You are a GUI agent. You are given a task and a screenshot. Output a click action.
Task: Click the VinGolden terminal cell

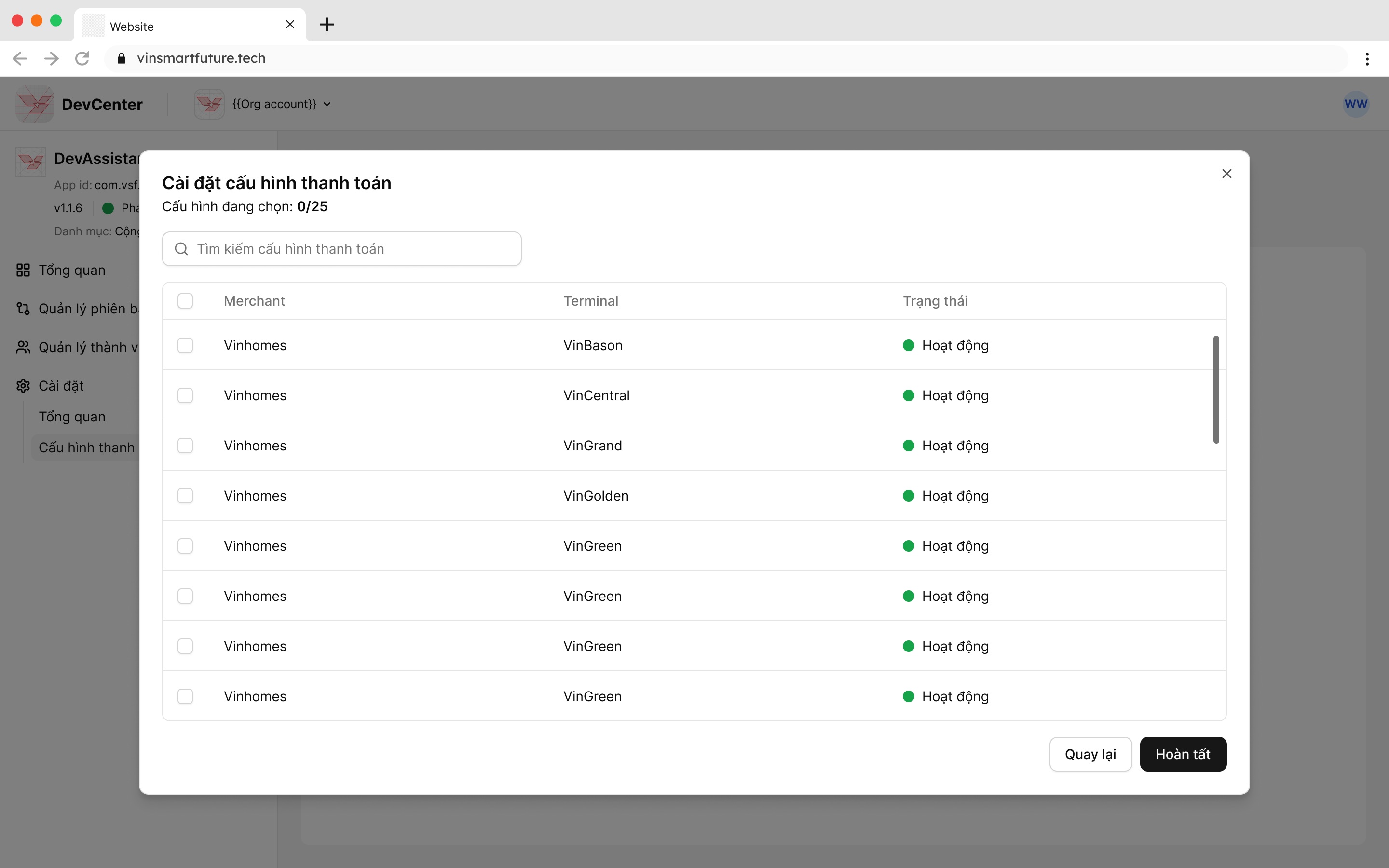click(x=596, y=495)
